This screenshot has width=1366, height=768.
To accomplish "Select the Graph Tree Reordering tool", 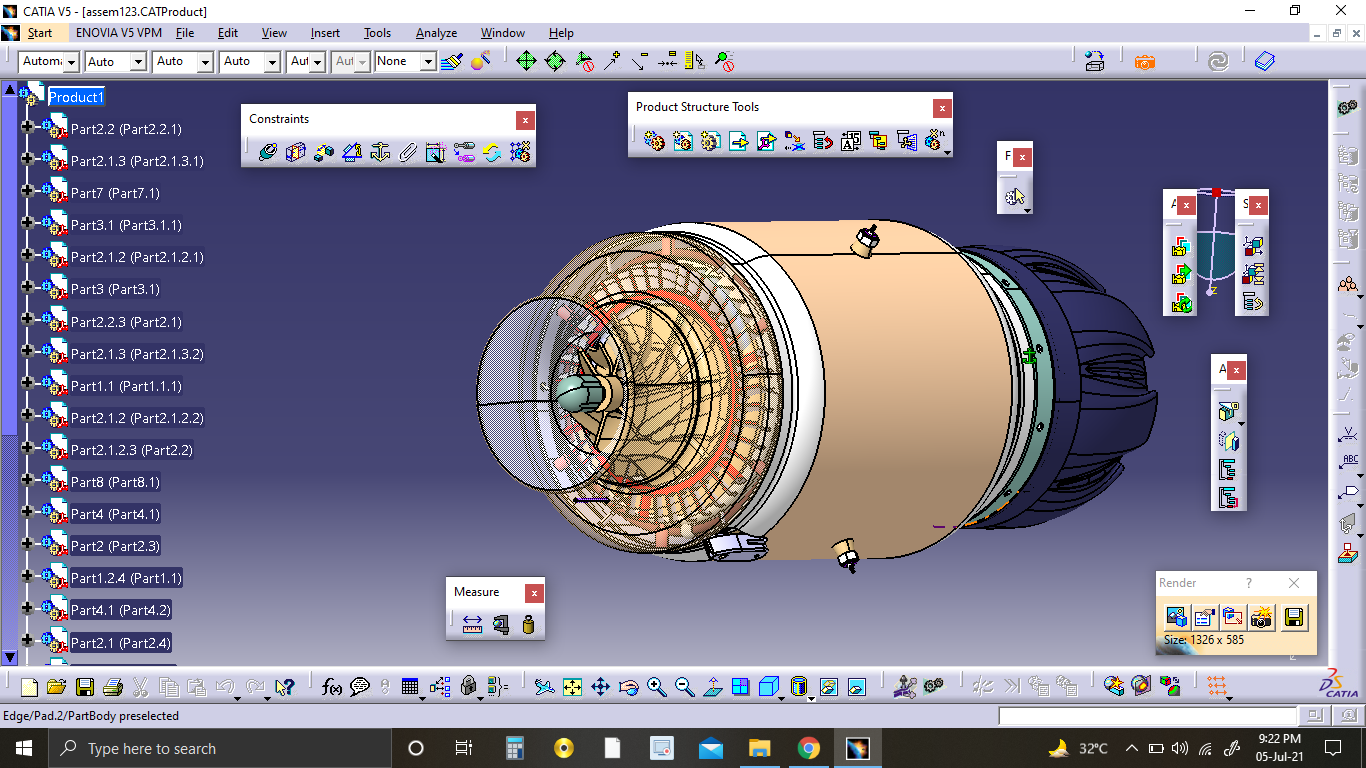I will 822,141.
